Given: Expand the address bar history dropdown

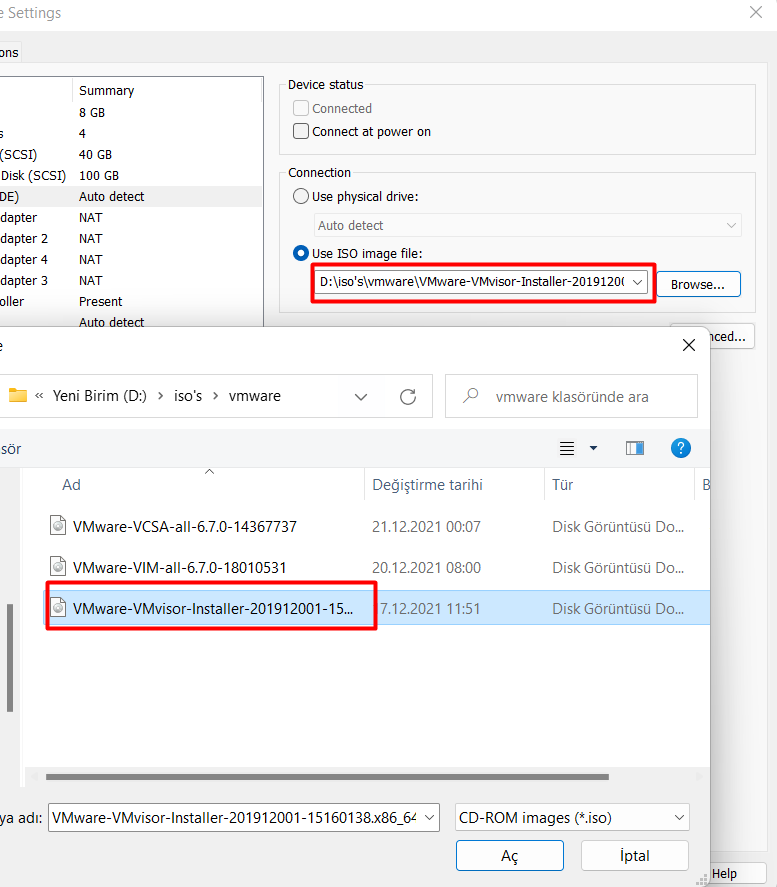Looking at the screenshot, I should [361, 397].
